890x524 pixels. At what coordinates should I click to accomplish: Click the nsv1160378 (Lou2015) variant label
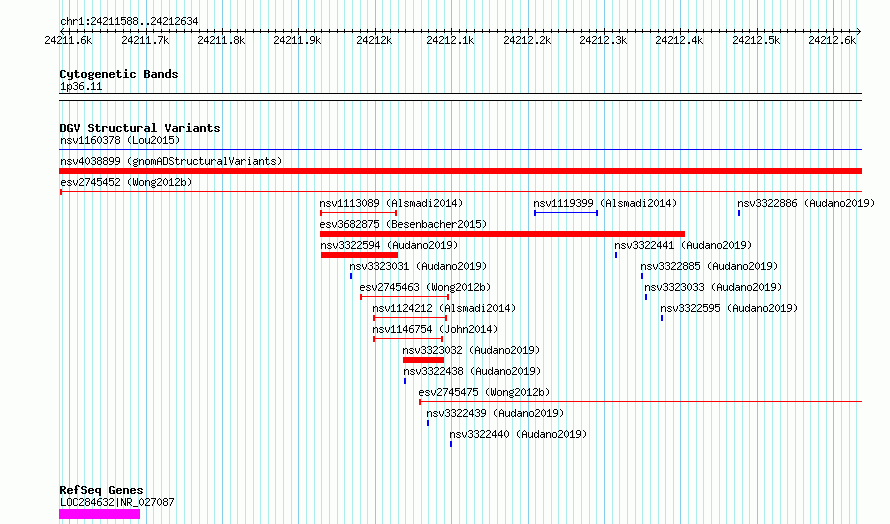[x=120, y=140]
